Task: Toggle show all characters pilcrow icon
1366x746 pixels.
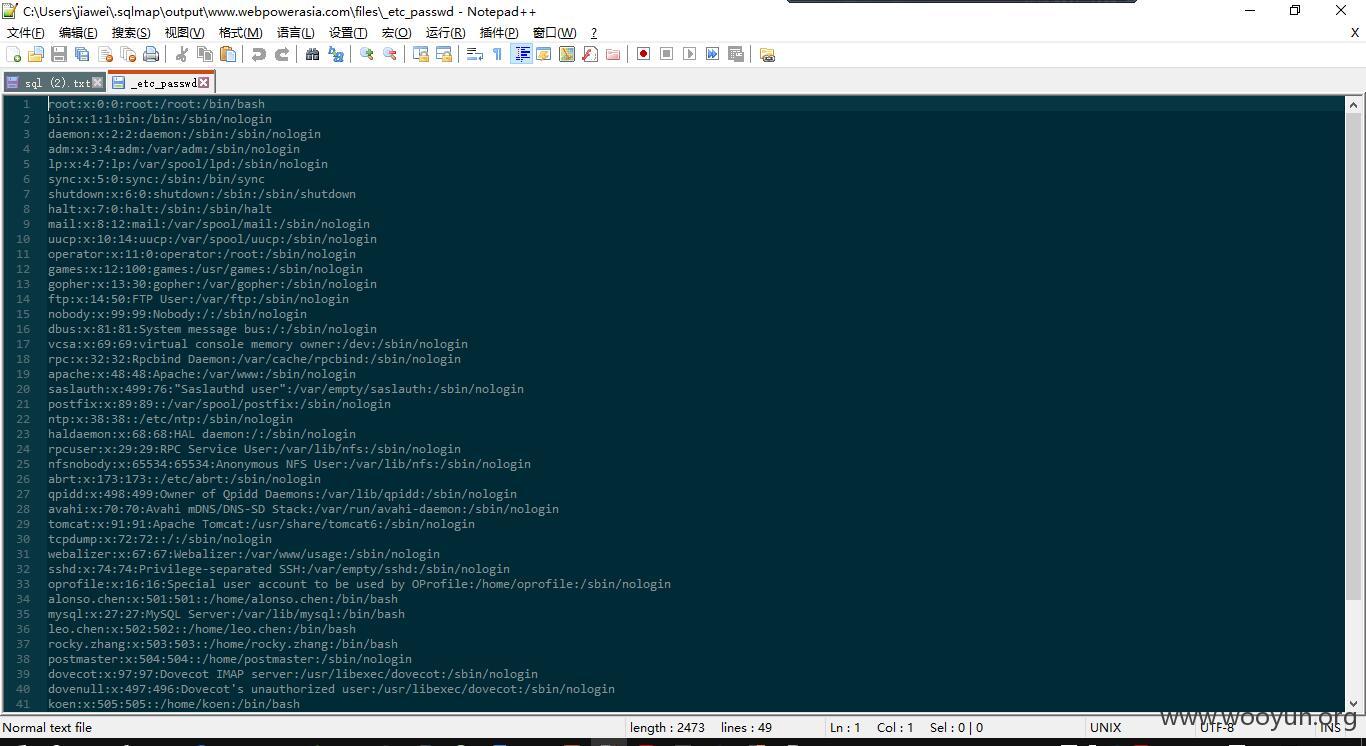Action: [x=497, y=54]
